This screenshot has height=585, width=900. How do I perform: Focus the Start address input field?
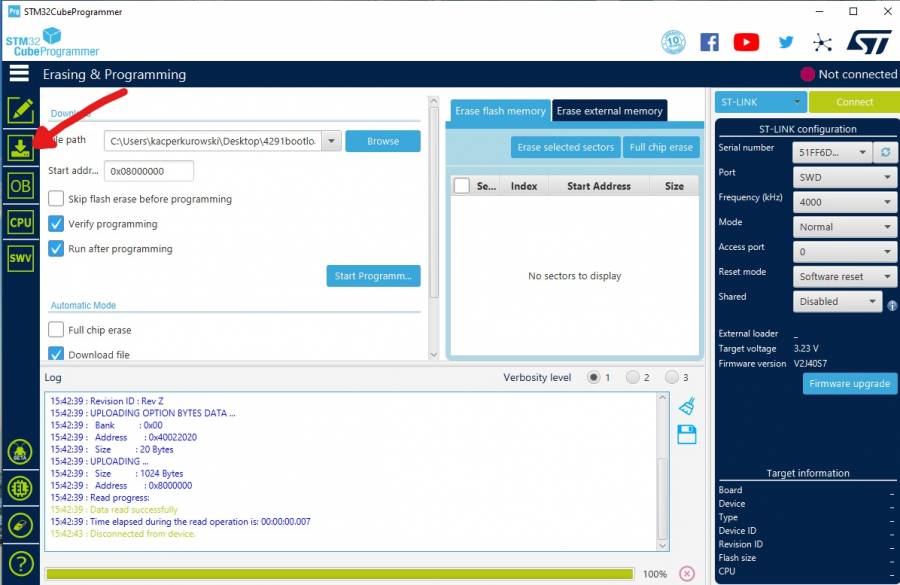pyautogui.click(x=149, y=171)
